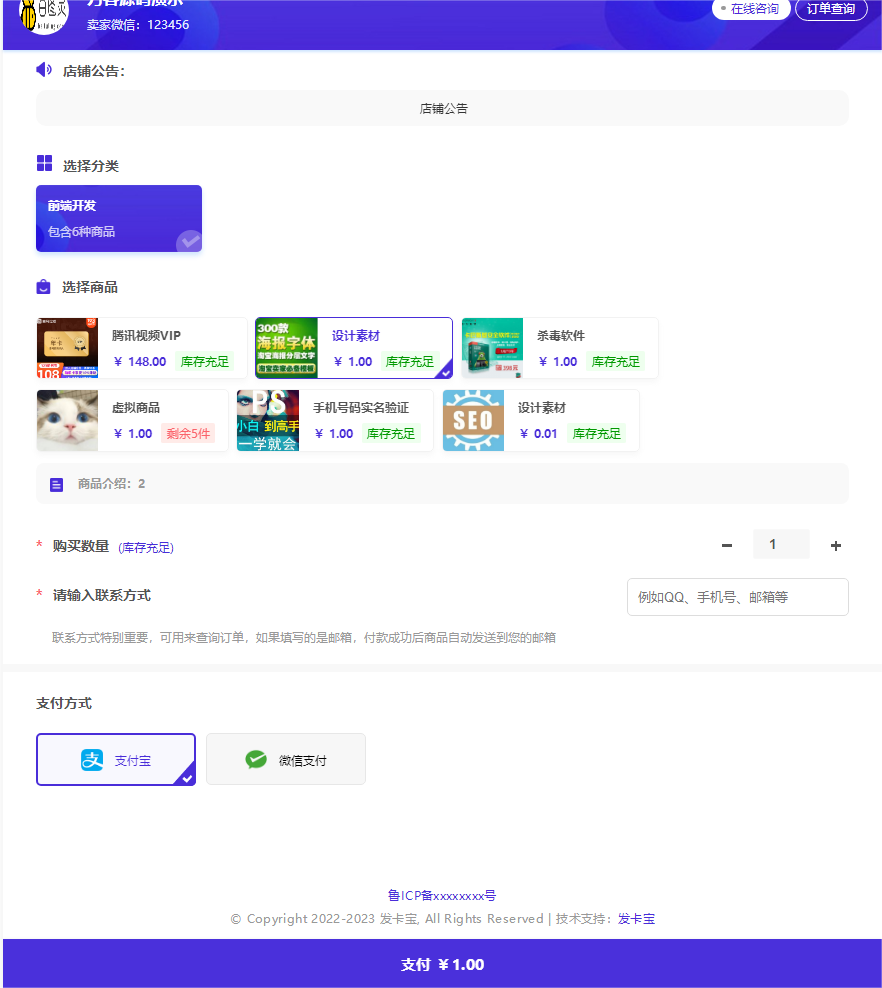Click the speaker announcement icon
The height and width of the screenshot is (988, 882).
(44, 70)
